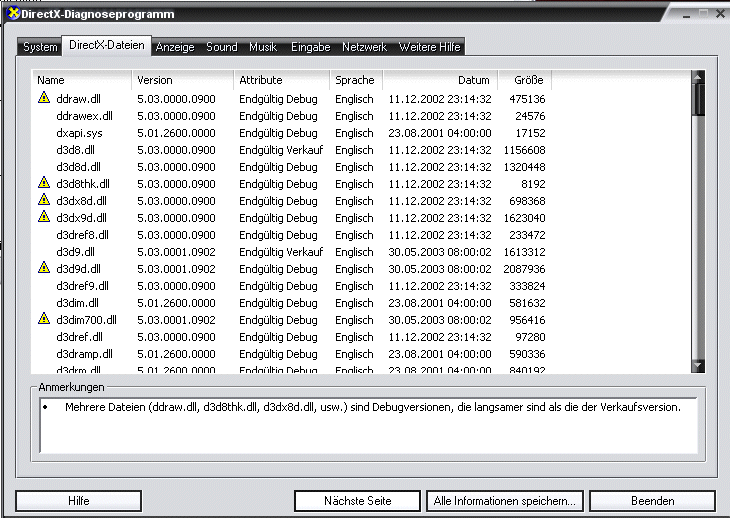
Task: Click the Anmerkungen note about Debugversionen
Action: coord(372,407)
